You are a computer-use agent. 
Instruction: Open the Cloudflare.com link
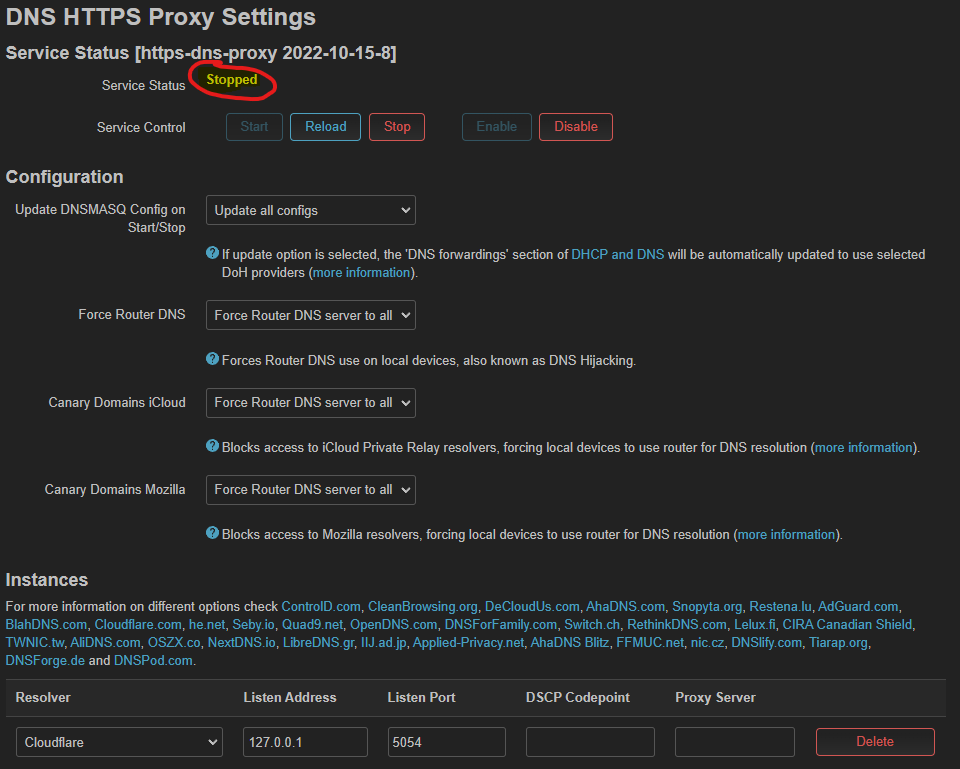[138, 625]
